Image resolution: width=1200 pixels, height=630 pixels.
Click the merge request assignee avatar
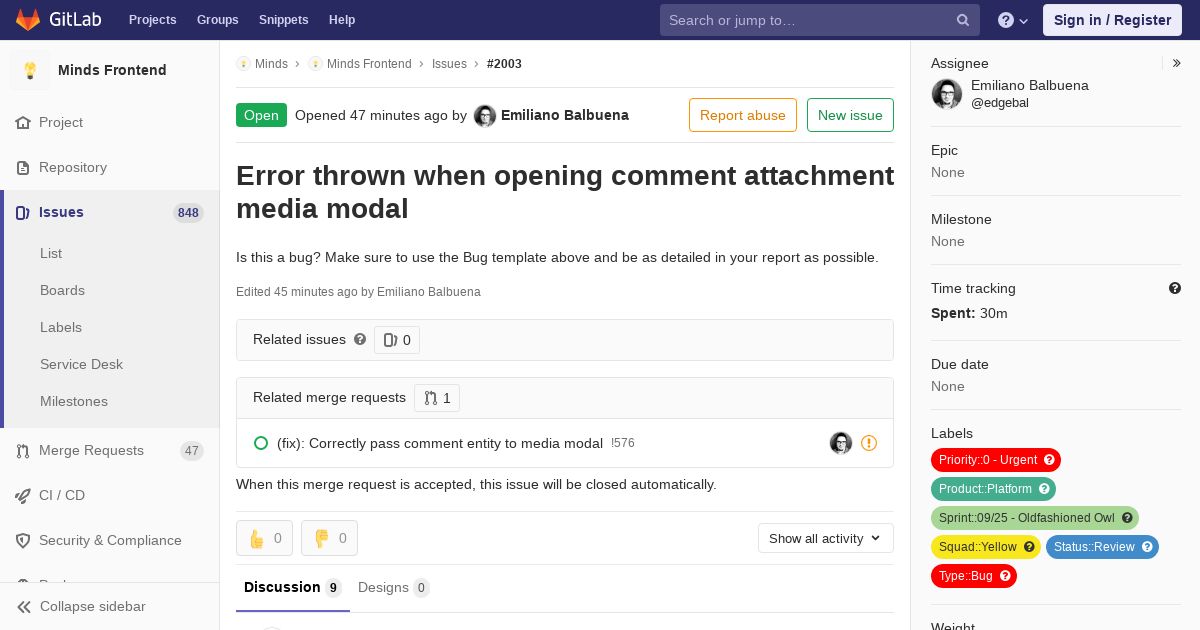[841, 443]
